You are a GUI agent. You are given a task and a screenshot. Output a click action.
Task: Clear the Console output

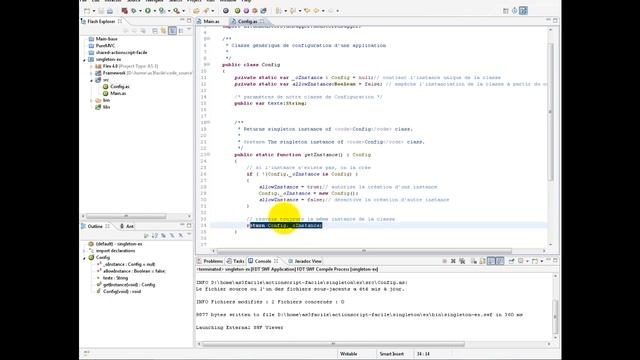[x=474, y=261]
